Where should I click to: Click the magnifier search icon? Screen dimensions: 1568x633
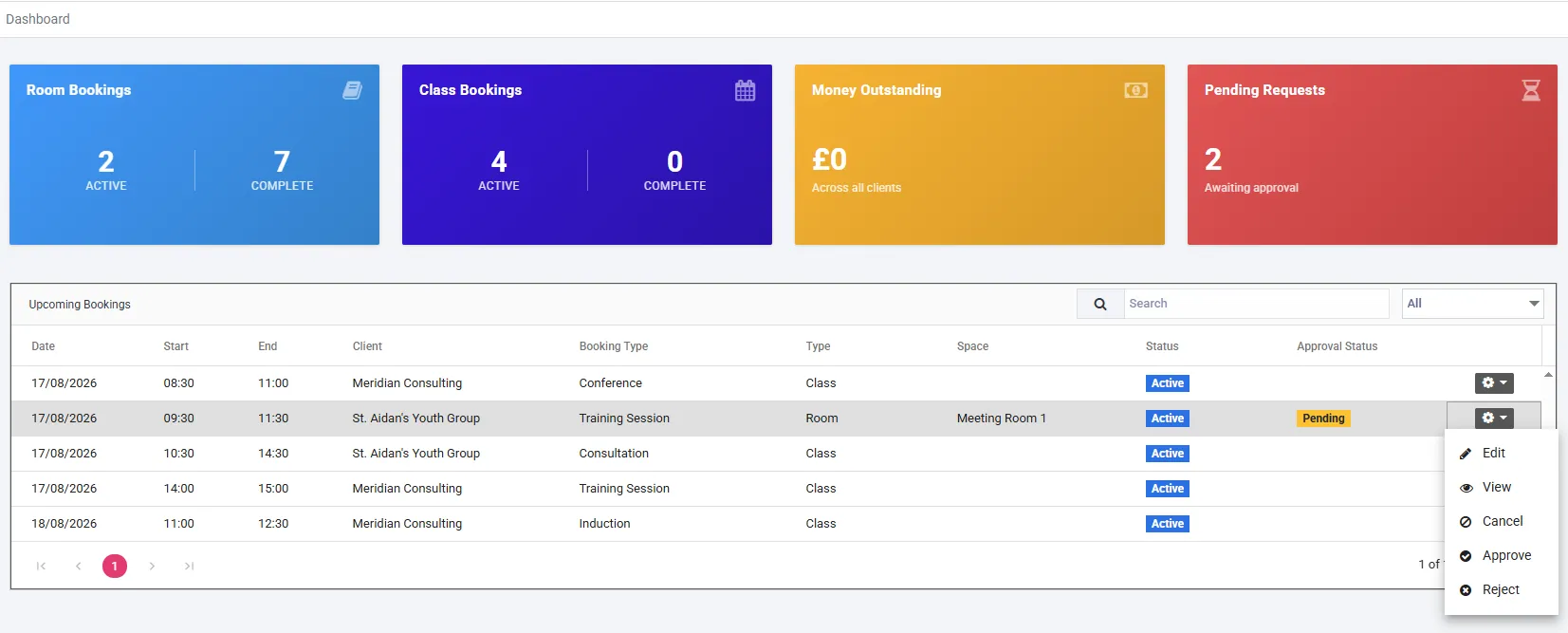pyautogui.click(x=1100, y=304)
